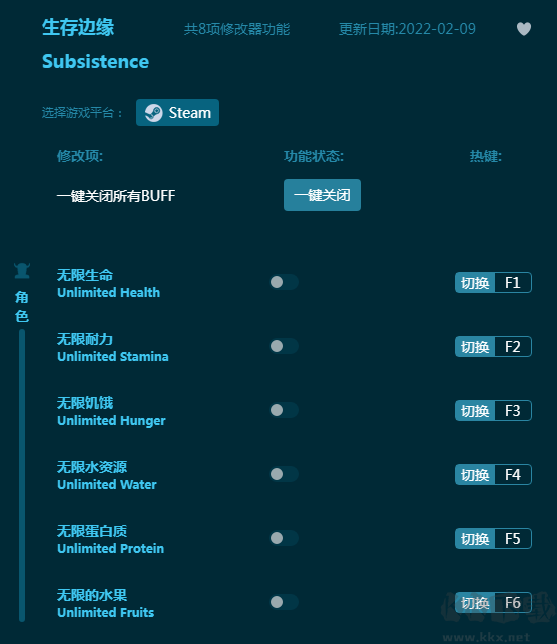
Task: Click the F4 hotkey field
Action: point(513,475)
